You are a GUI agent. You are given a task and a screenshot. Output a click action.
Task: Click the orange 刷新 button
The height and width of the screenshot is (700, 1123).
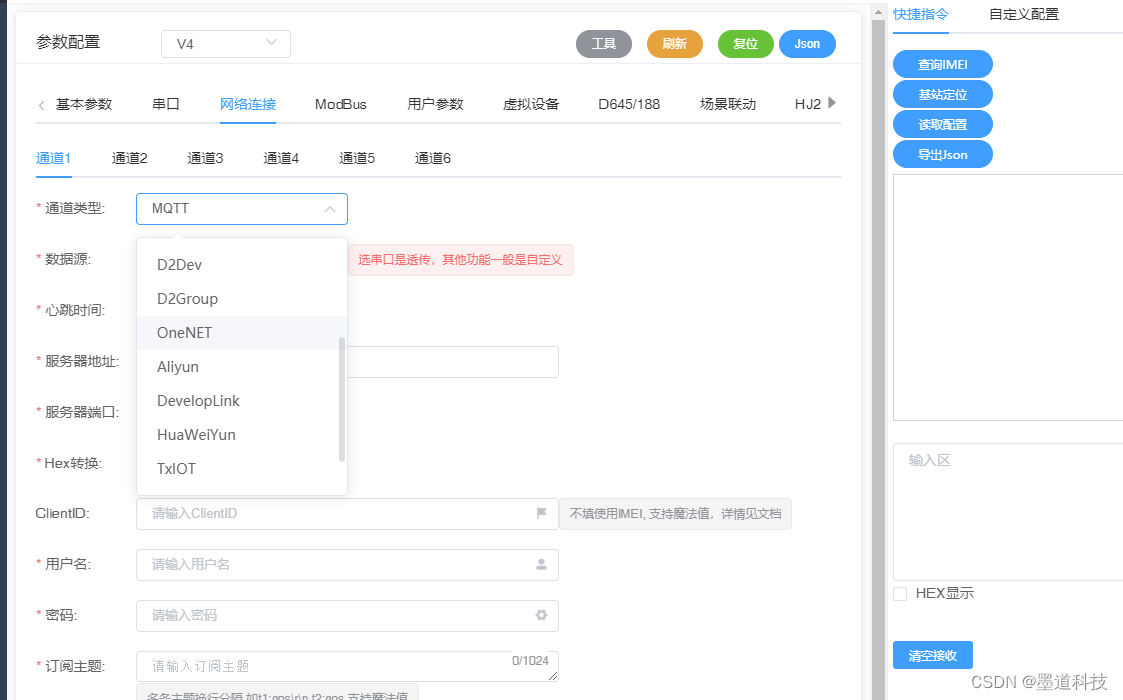674,44
